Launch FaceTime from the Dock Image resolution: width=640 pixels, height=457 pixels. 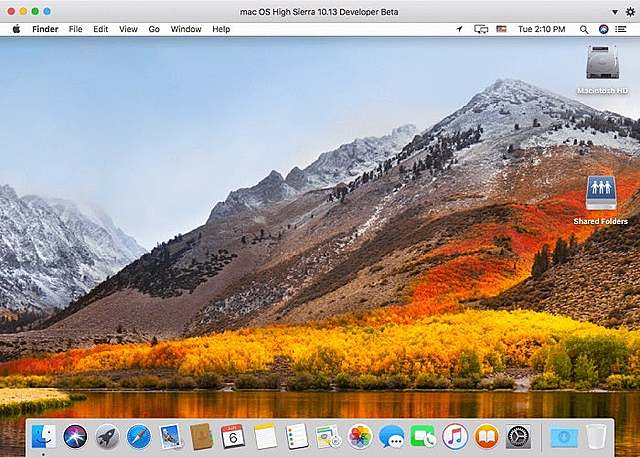coord(423,437)
